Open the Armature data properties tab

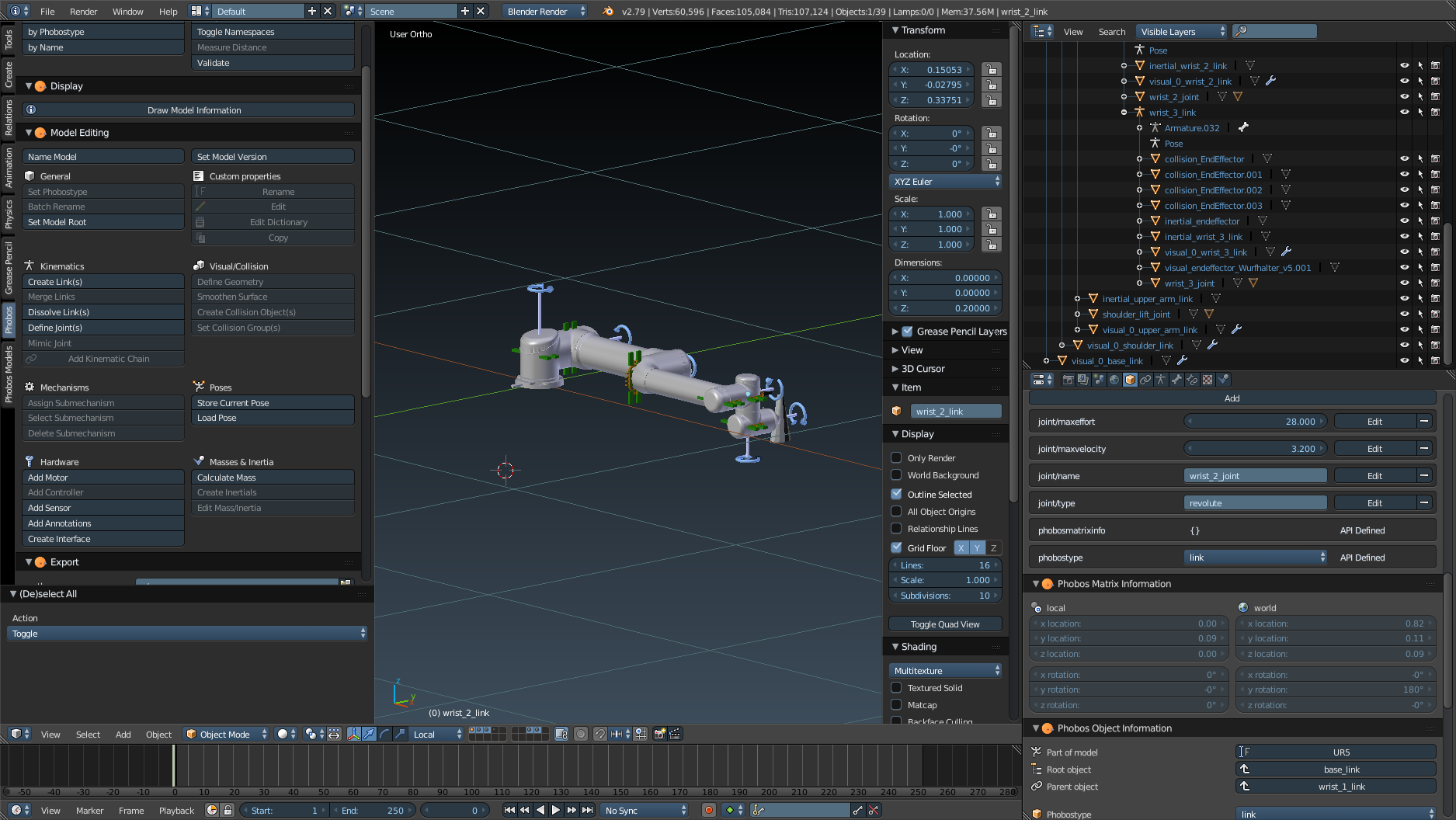1161,380
